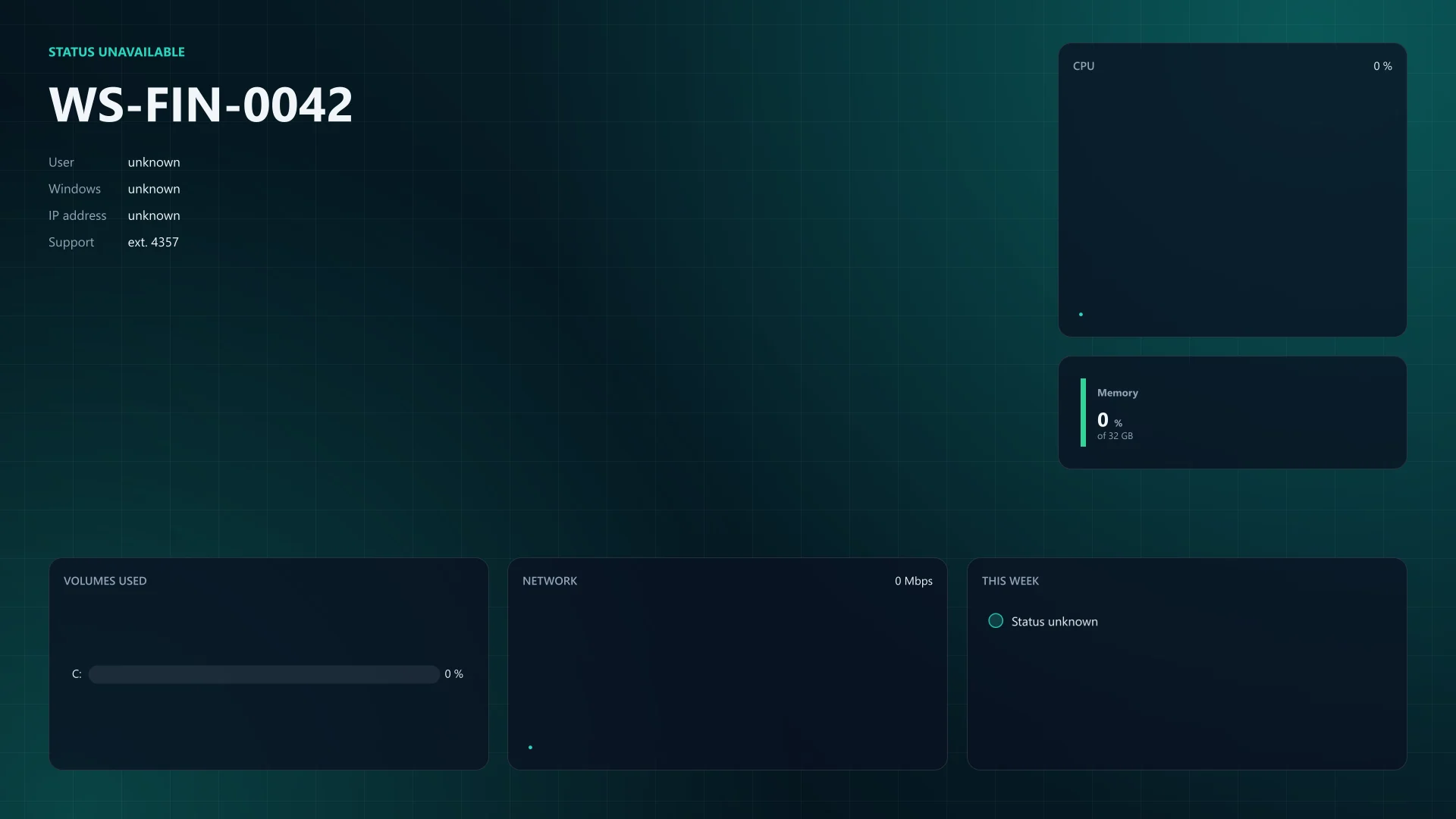Click the WS-FIN-0042 hostname title
The width and height of the screenshot is (1456, 819).
click(x=201, y=105)
